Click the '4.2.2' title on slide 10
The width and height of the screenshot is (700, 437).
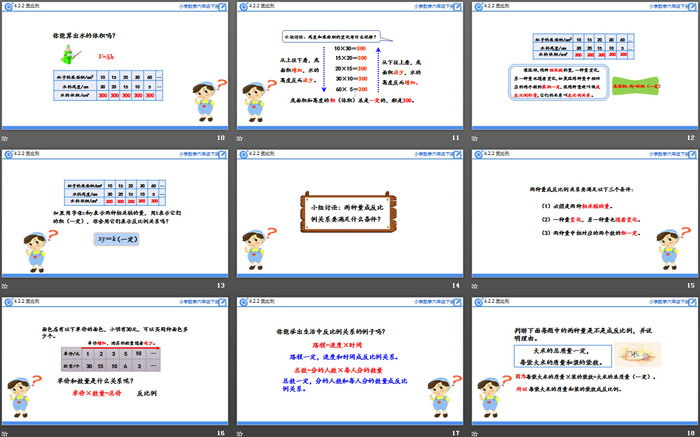26,6
